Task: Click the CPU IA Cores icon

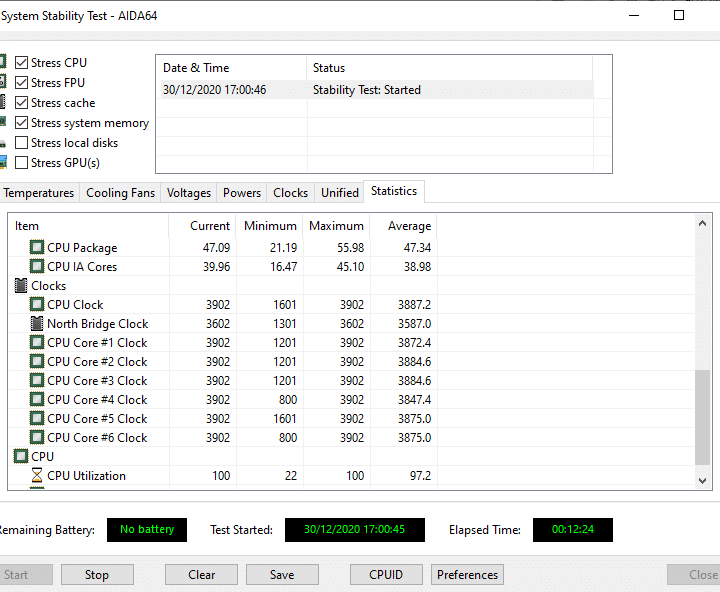Action: [37, 267]
